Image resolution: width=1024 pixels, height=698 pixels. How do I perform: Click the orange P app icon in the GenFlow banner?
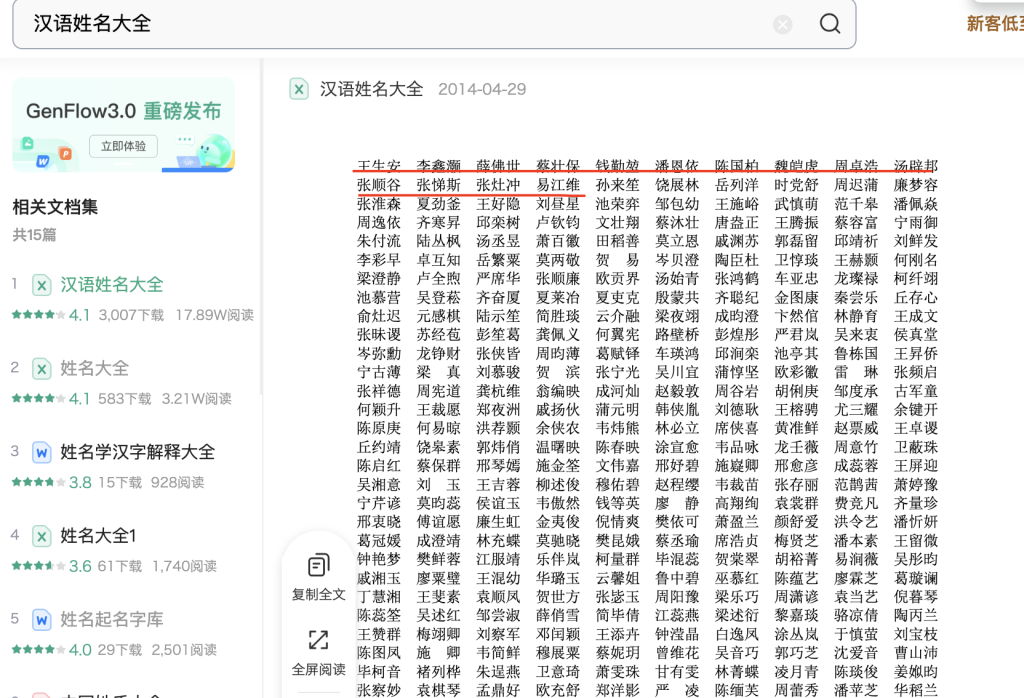click(65, 153)
